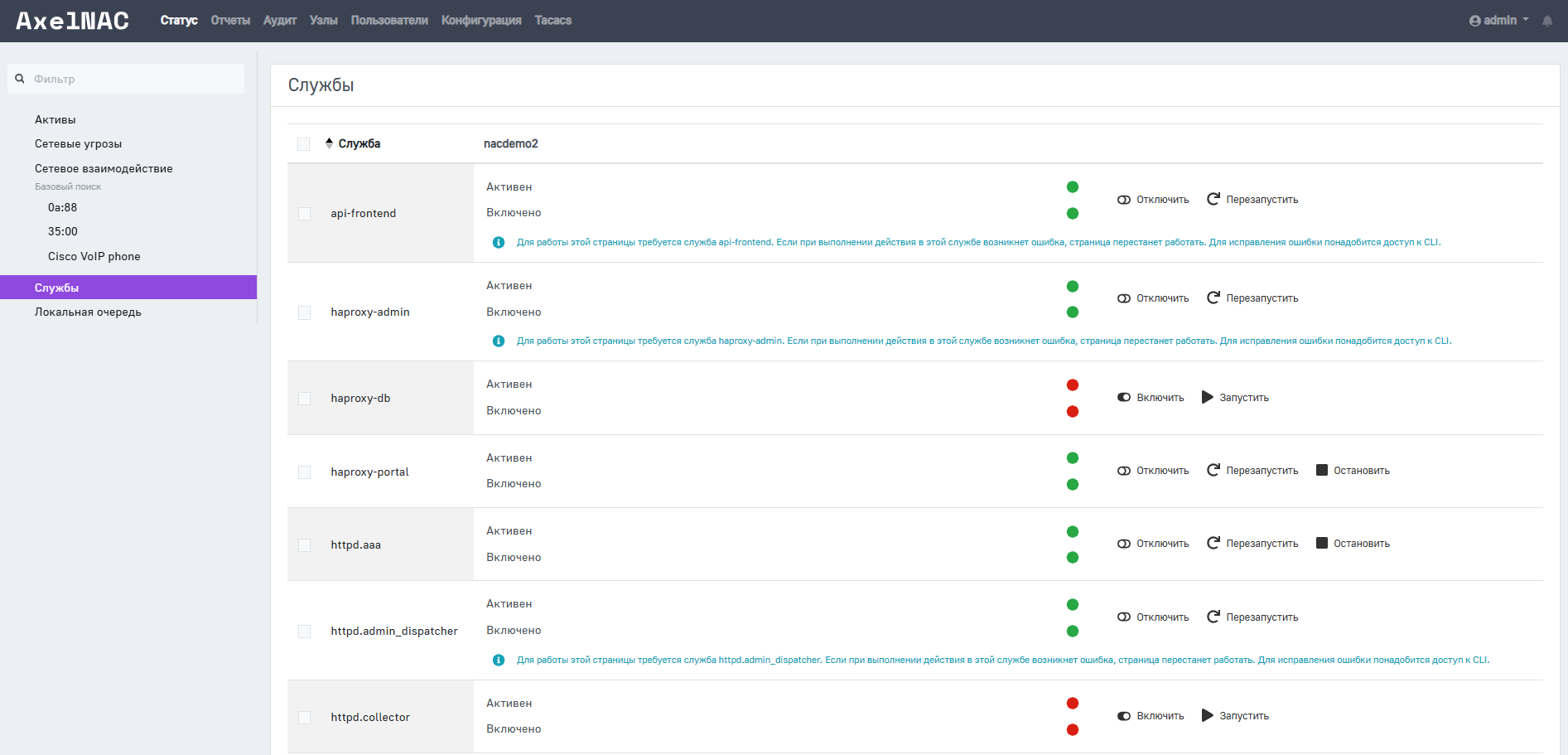Image resolution: width=1568 pixels, height=755 pixels.
Task: Click the restart icon for haproxy-admin
Action: [x=1213, y=298]
